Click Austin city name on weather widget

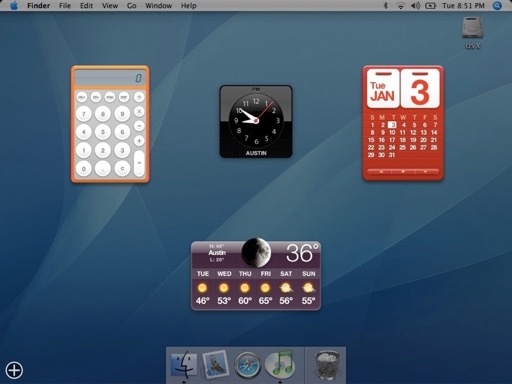tap(217, 253)
